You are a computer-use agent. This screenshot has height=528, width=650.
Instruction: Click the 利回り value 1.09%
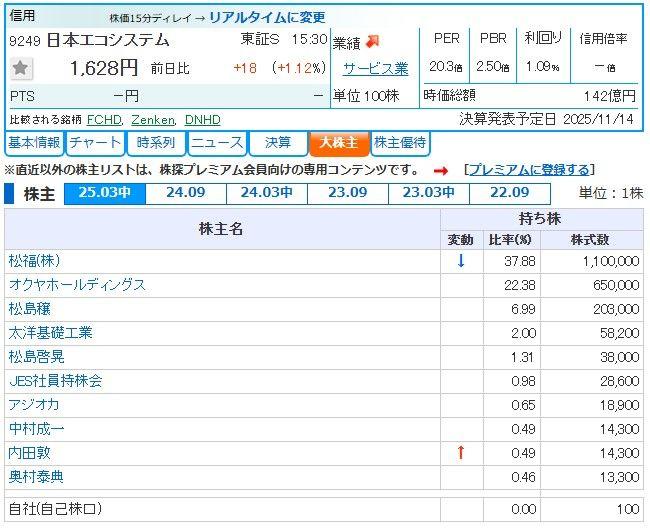click(x=543, y=67)
